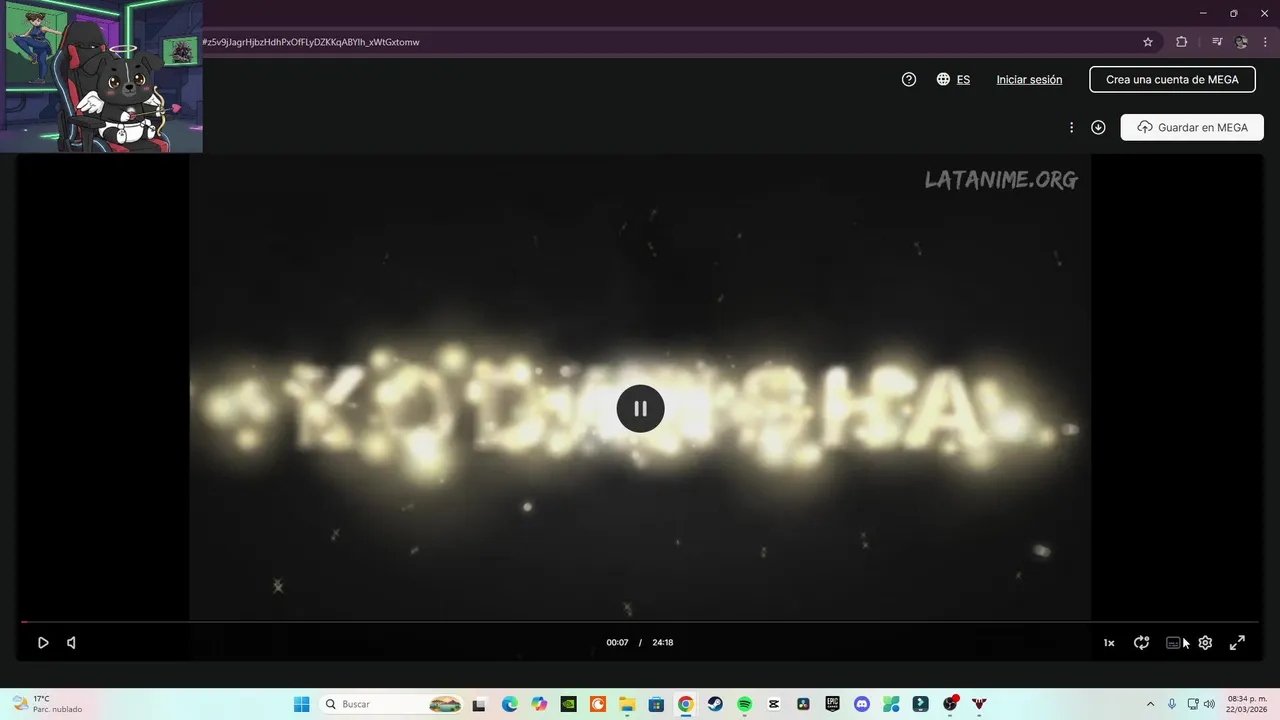Open Microsoft Store from the taskbar
Viewport: 1280px width, 720px height.
[x=656, y=704]
